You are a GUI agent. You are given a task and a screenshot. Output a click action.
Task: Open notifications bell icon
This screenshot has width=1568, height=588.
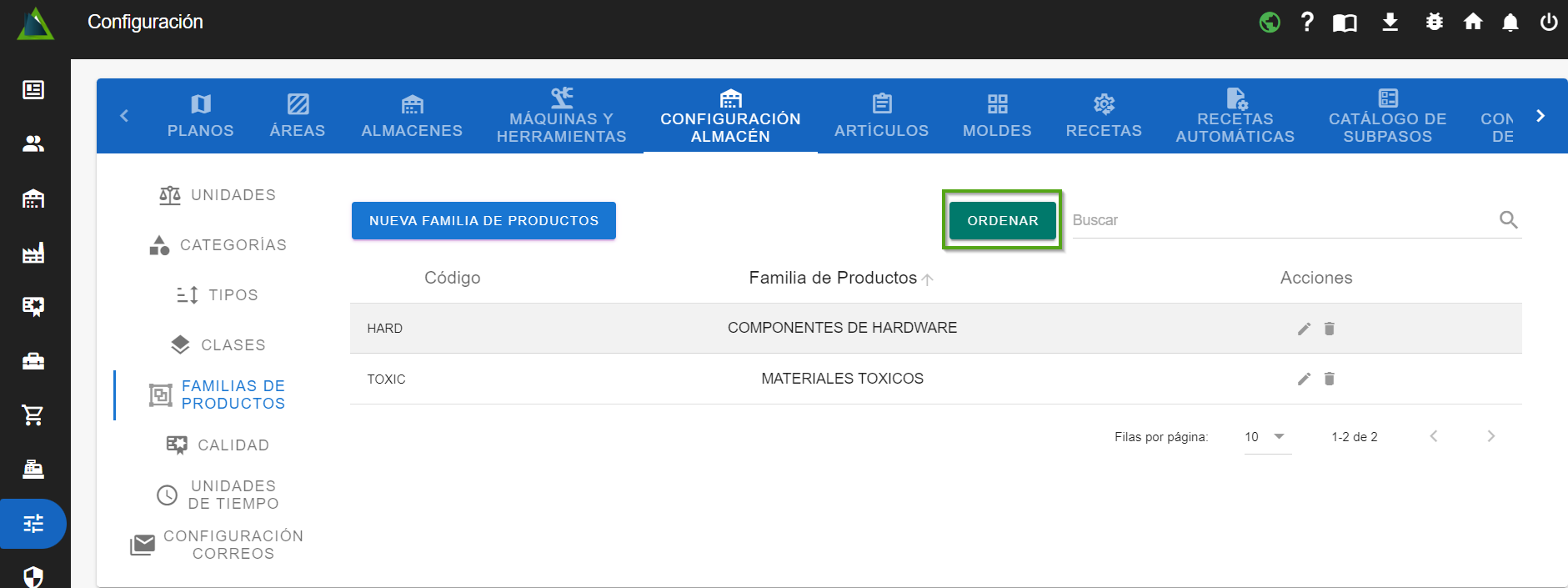pos(1510,23)
